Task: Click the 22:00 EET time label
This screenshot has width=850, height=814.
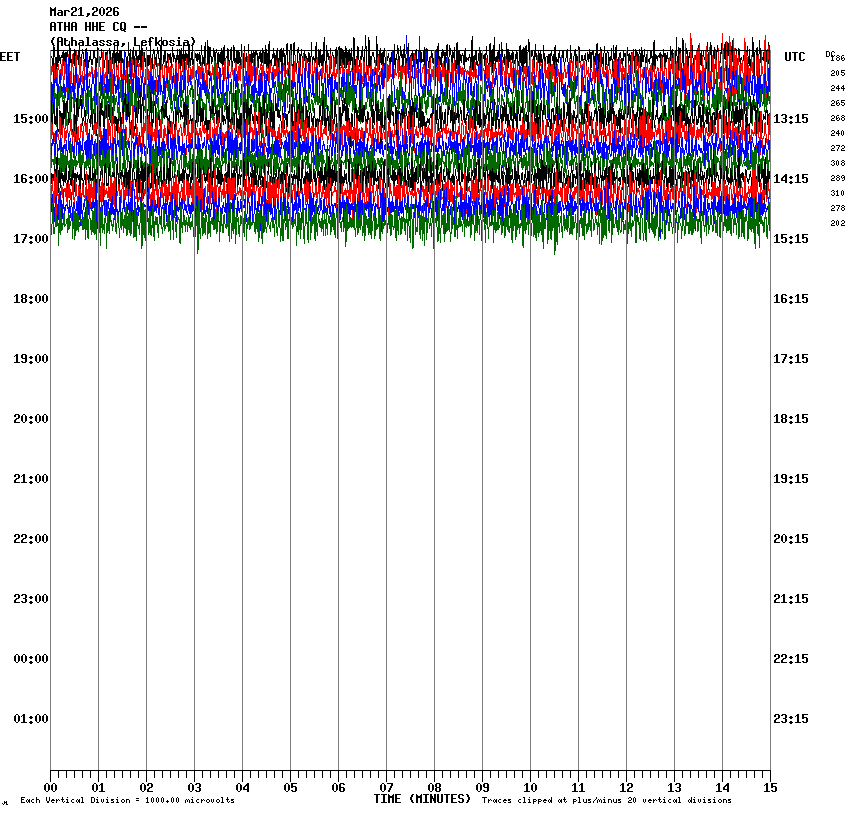Action: 30,539
